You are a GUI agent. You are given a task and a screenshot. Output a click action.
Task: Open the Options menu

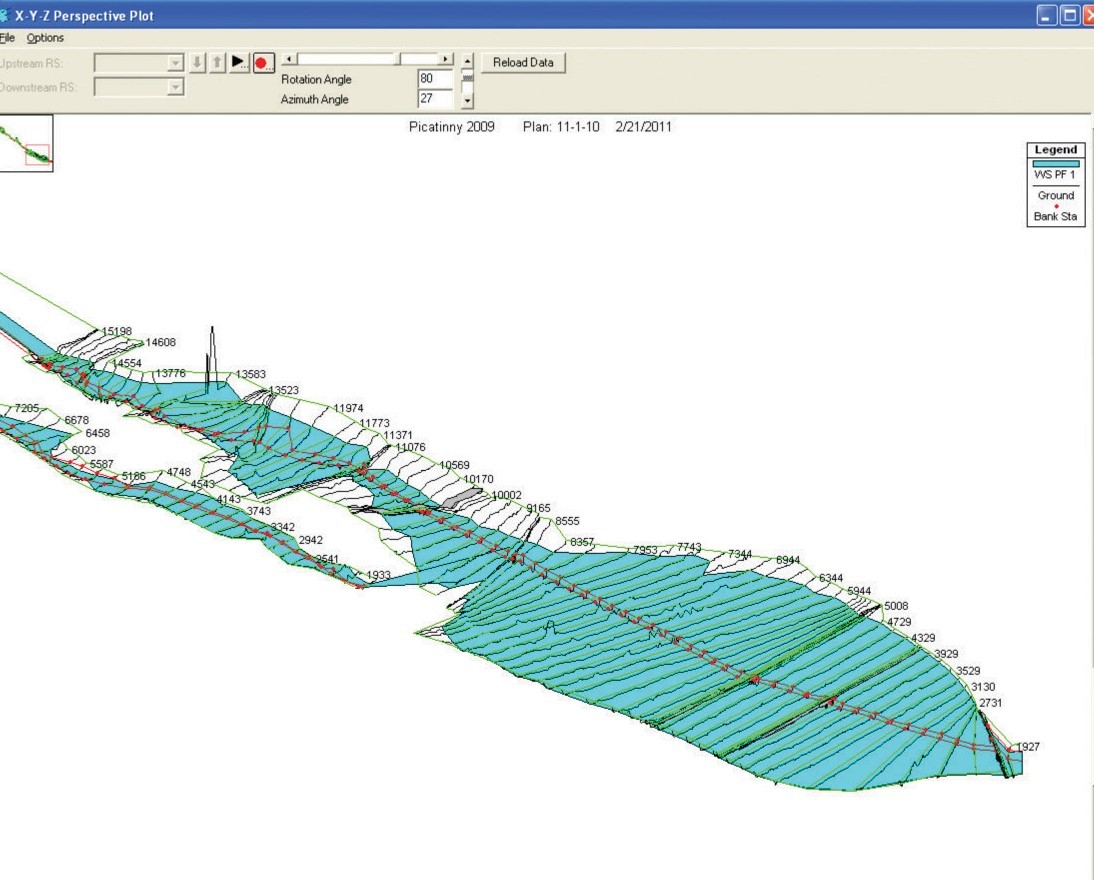pyautogui.click(x=45, y=38)
